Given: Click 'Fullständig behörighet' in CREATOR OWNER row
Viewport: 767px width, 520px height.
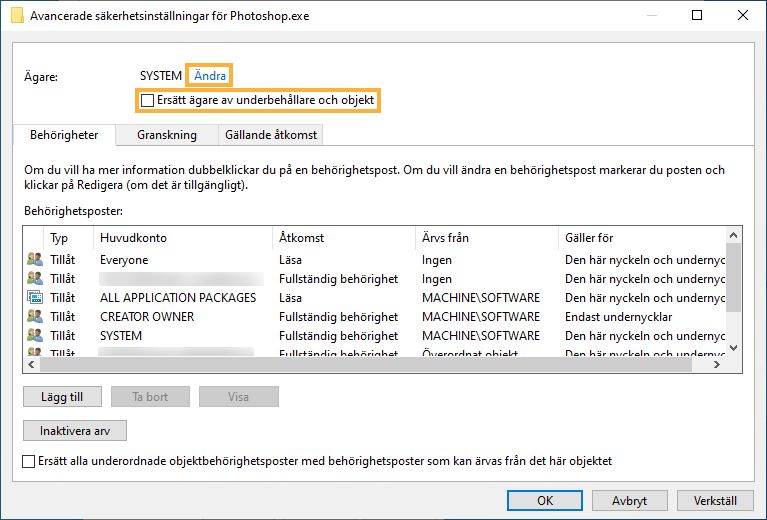Looking at the screenshot, I should [x=338, y=317].
